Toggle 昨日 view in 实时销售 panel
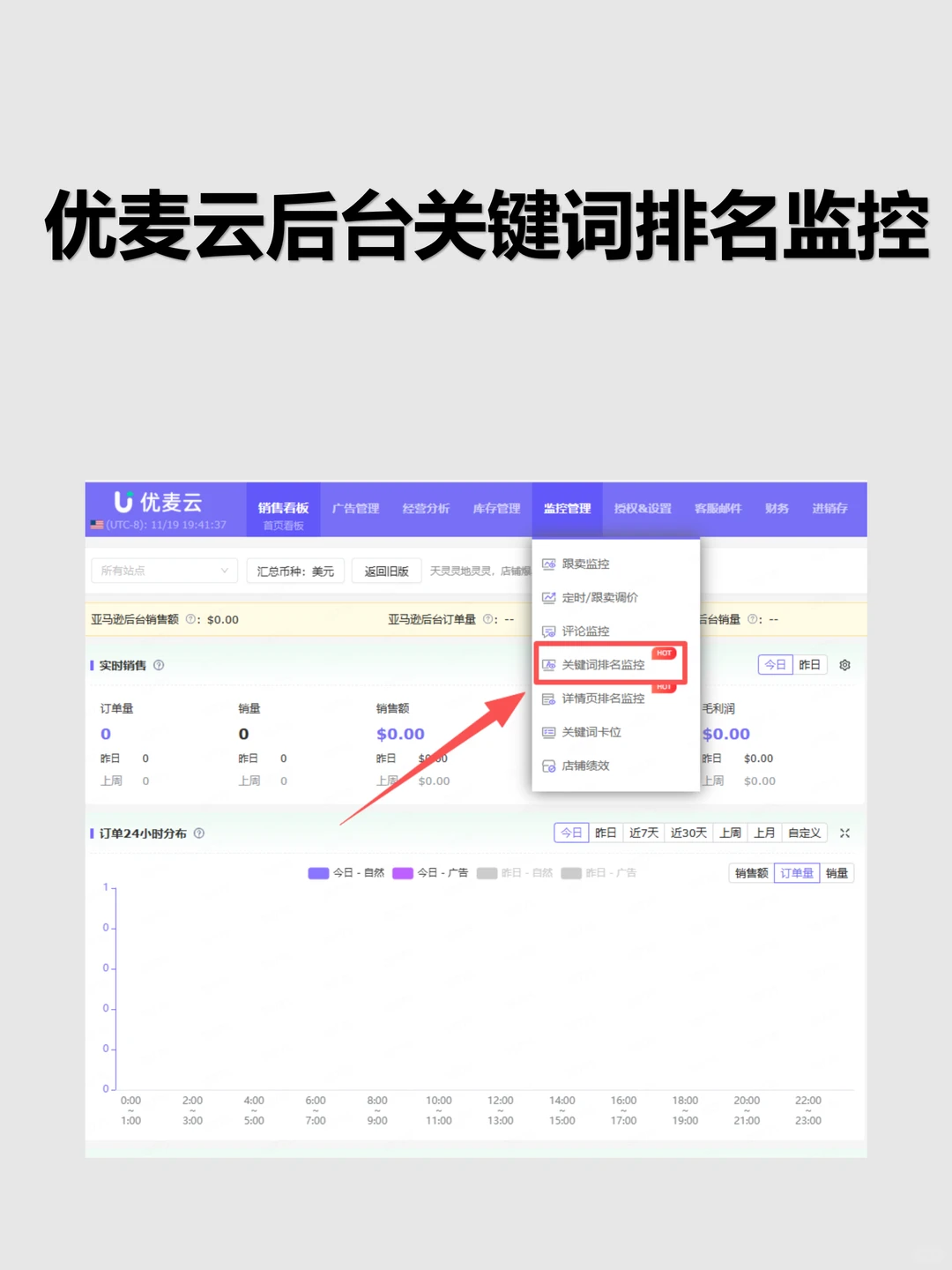The height and width of the screenshot is (1270, 952). coord(808,664)
